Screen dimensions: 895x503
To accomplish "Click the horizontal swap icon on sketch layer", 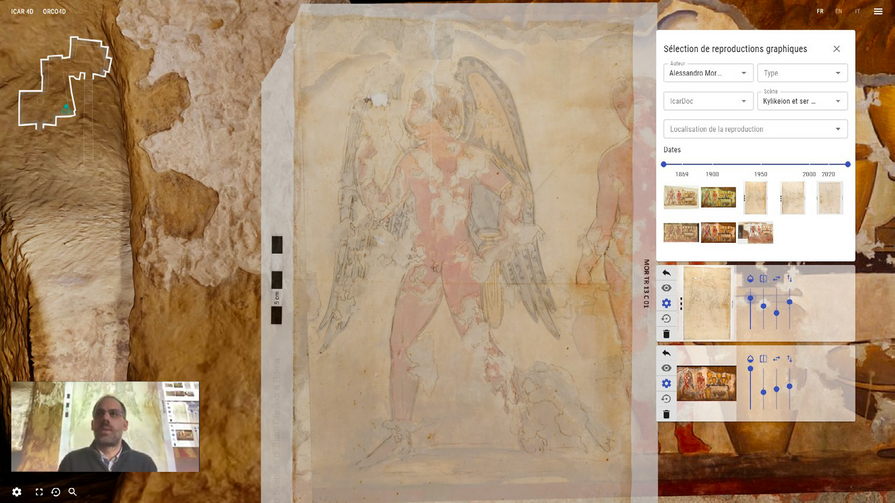I will coord(776,279).
